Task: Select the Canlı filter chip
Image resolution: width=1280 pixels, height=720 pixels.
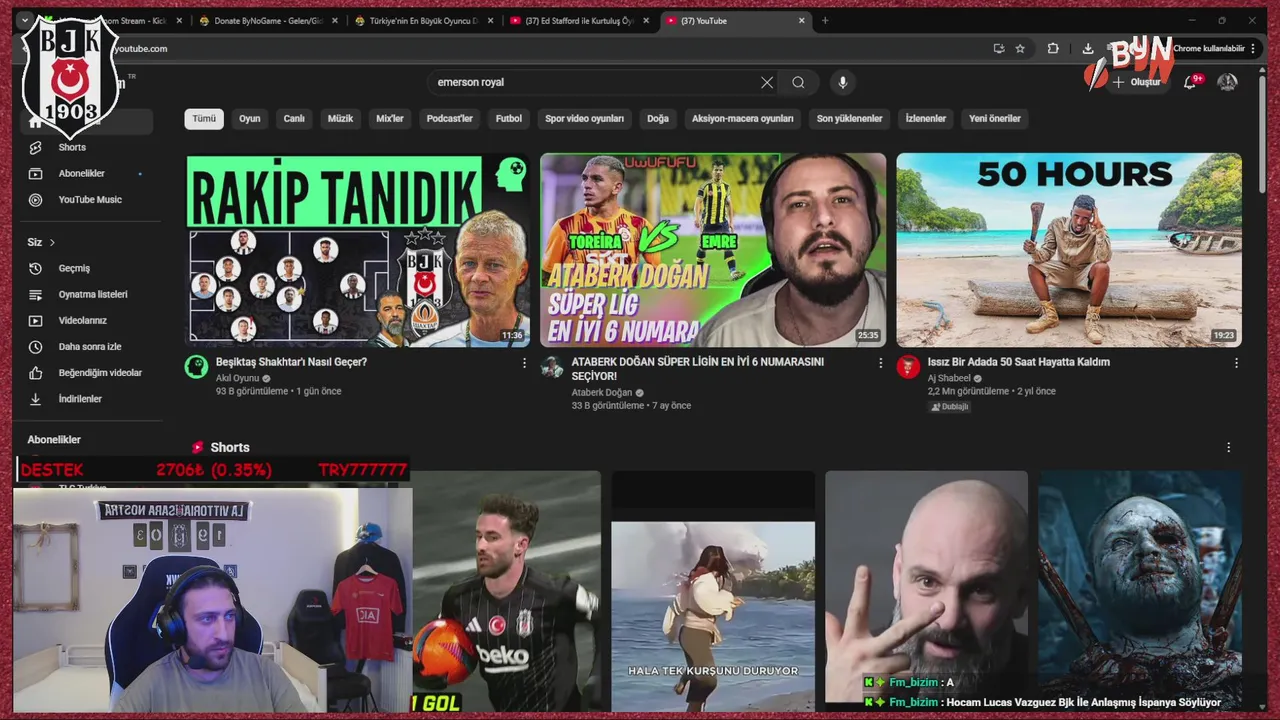Action: (x=294, y=118)
